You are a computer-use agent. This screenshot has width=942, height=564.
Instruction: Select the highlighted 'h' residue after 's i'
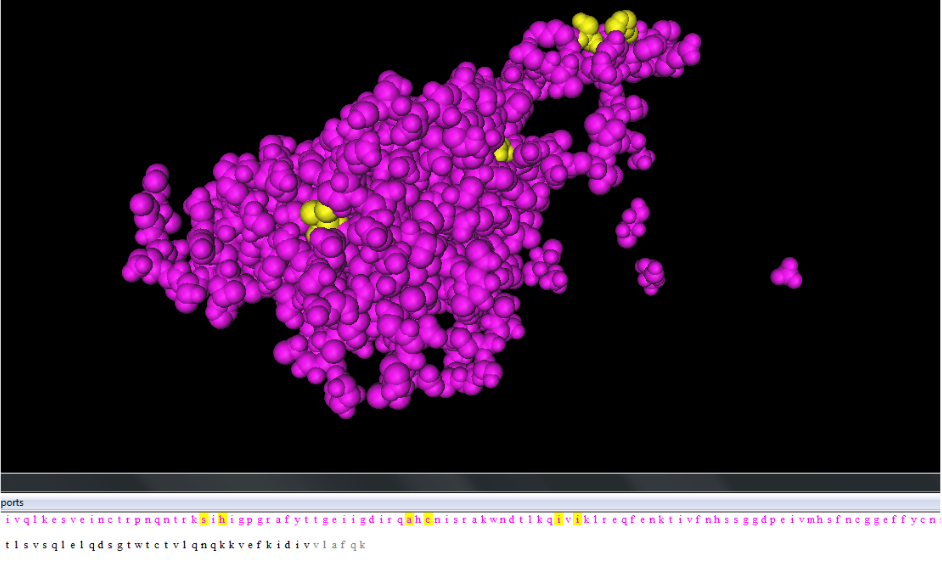[x=223, y=519]
